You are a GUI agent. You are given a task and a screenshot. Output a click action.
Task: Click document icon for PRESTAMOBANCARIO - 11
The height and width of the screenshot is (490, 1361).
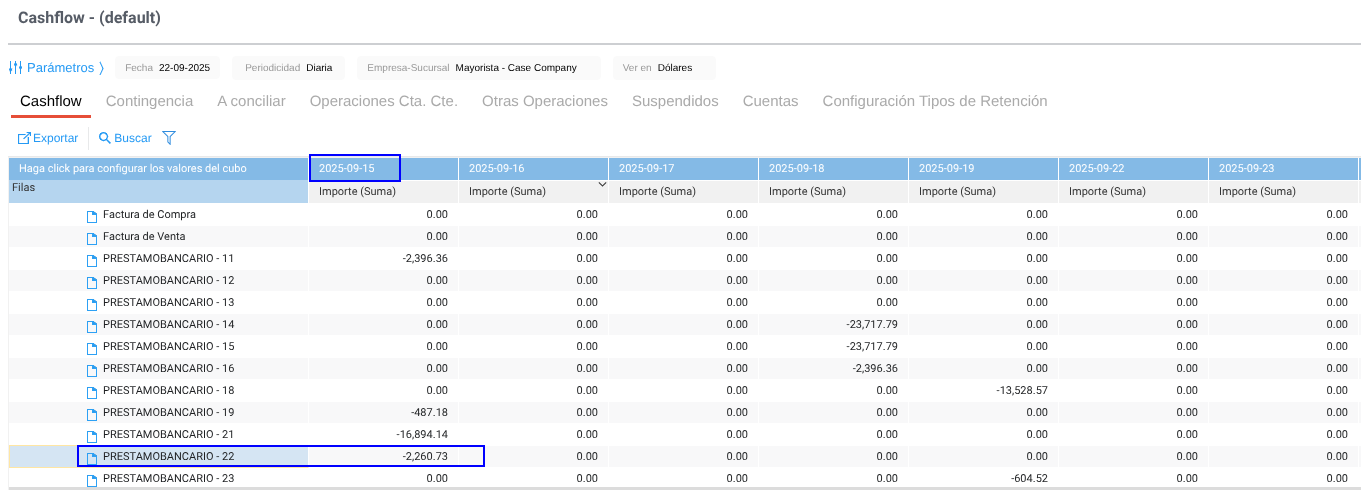[92, 259]
